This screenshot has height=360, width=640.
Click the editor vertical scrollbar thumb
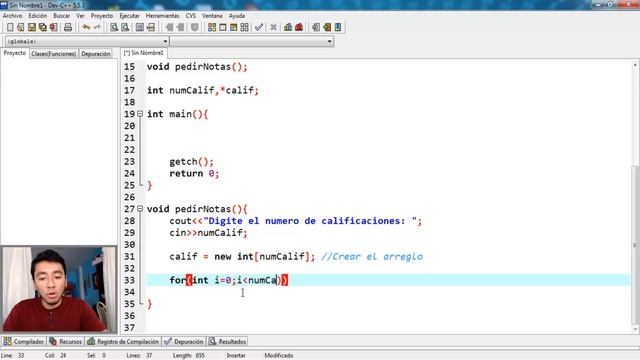635,245
